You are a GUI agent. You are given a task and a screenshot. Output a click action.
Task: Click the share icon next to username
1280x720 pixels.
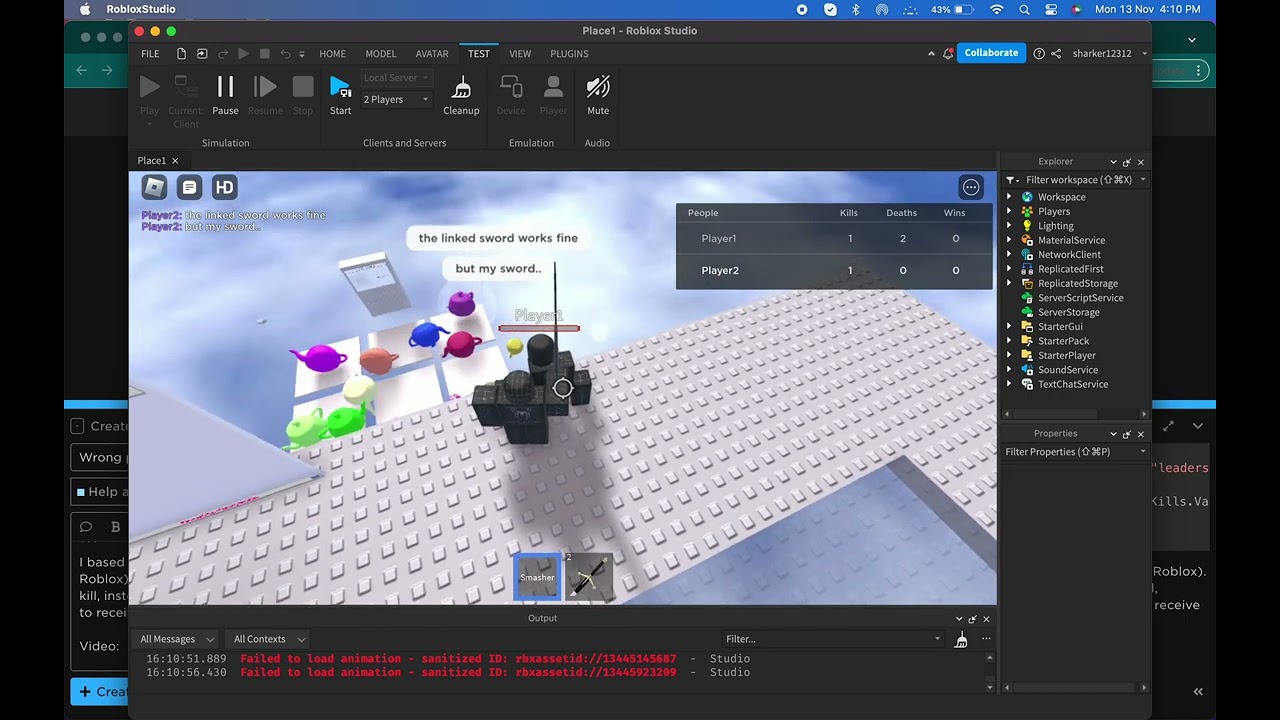pyautogui.click(x=1056, y=54)
